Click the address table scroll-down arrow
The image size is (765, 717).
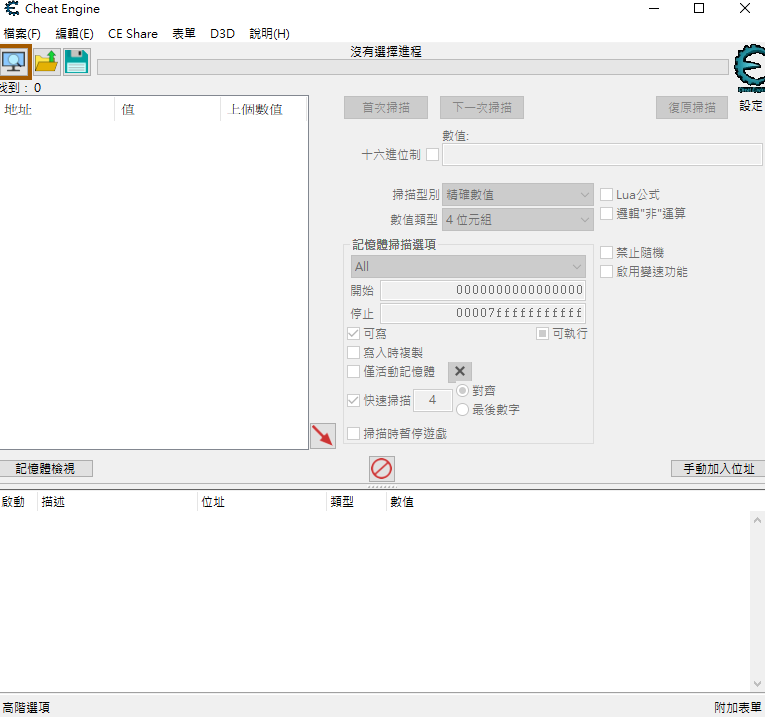(757, 683)
